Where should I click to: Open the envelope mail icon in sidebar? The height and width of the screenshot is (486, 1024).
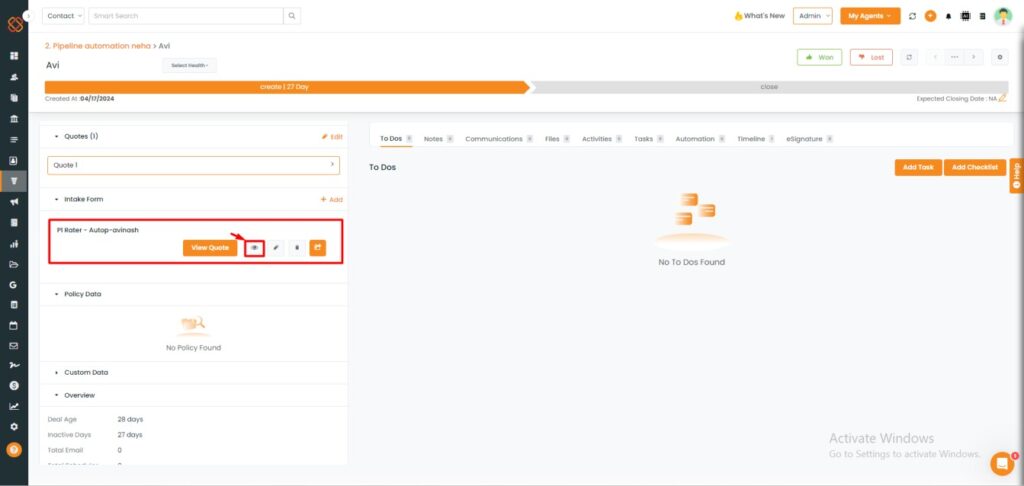click(14, 346)
